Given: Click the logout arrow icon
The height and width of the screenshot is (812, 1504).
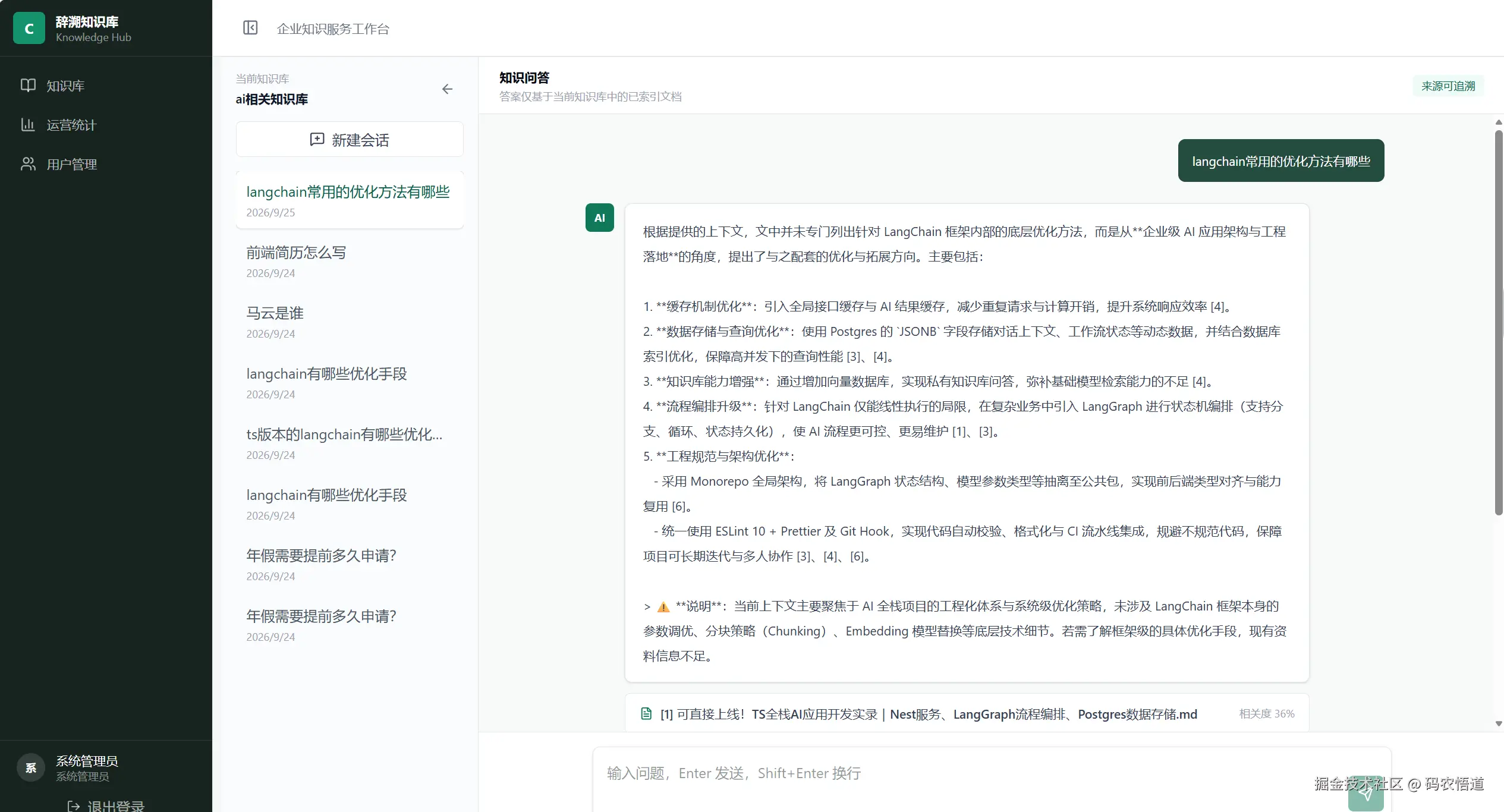Looking at the screenshot, I should pos(74,805).
